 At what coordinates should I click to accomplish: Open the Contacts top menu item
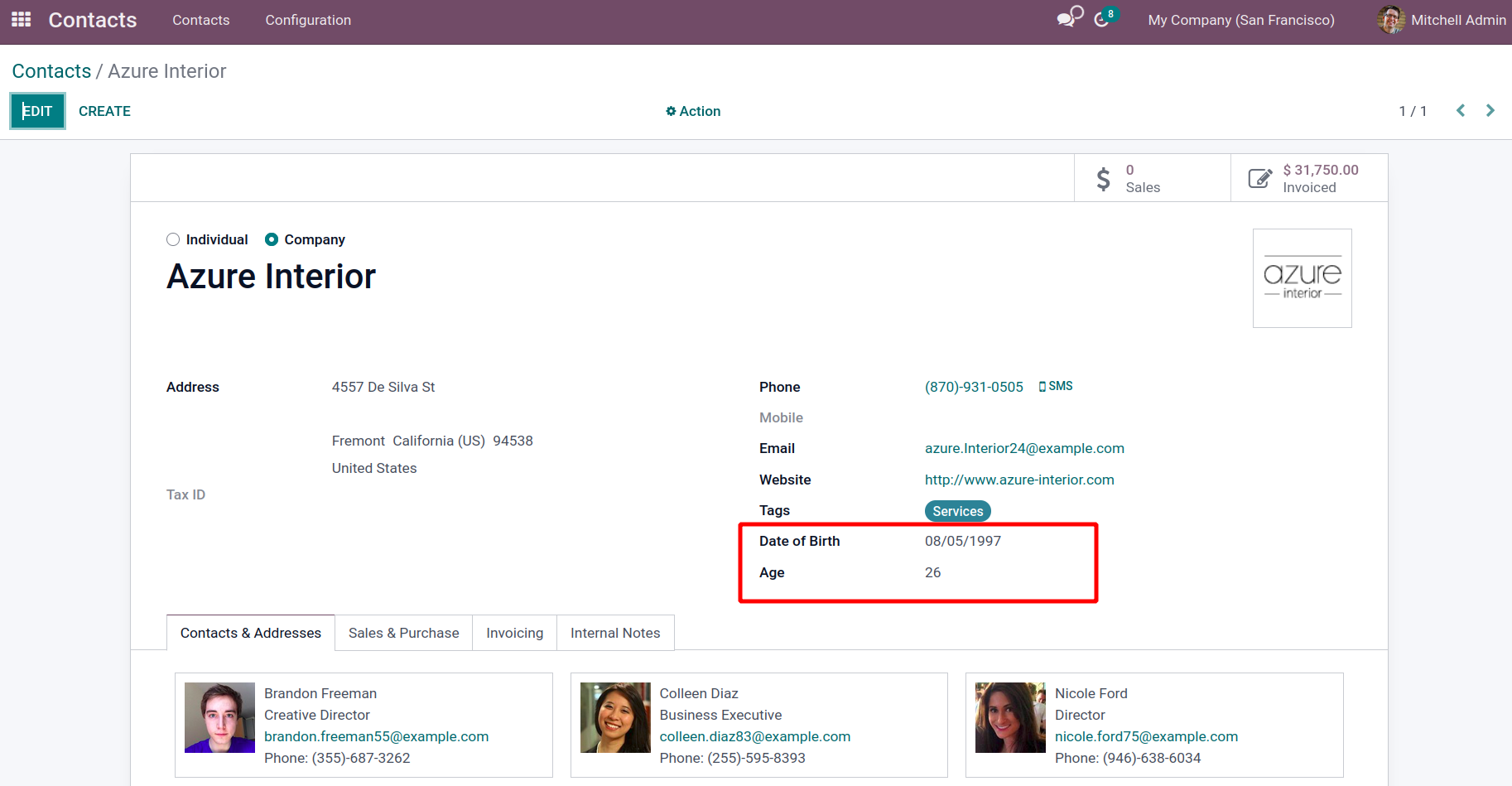(x=201, y=20)
